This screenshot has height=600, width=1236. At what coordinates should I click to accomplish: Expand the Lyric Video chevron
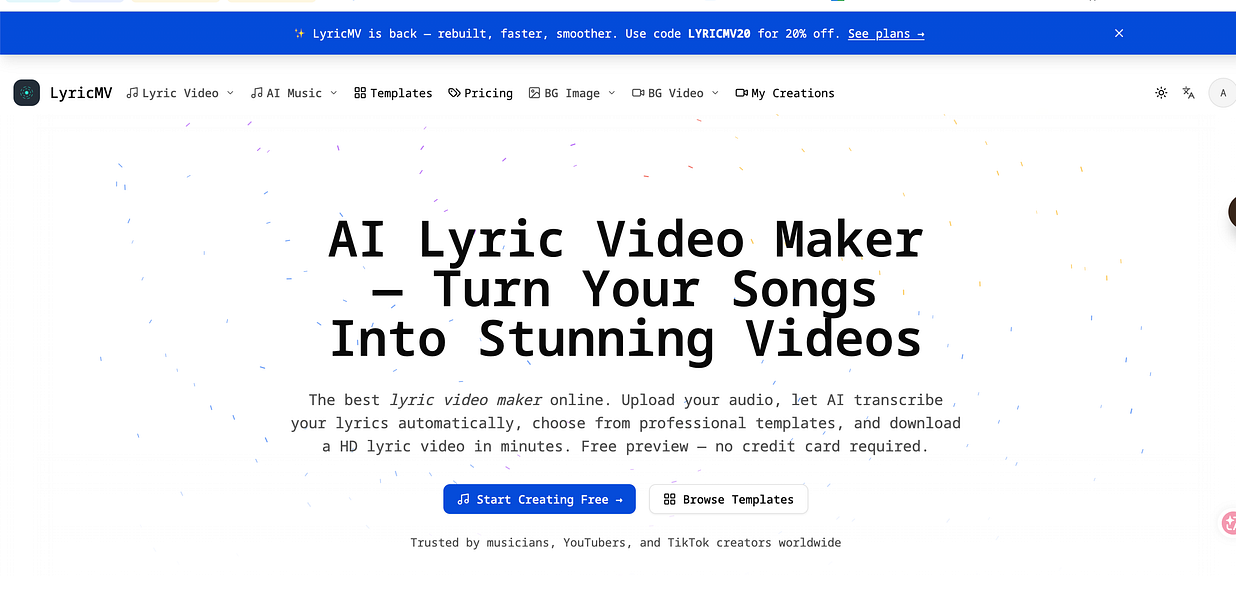click(x=230, y=93)
